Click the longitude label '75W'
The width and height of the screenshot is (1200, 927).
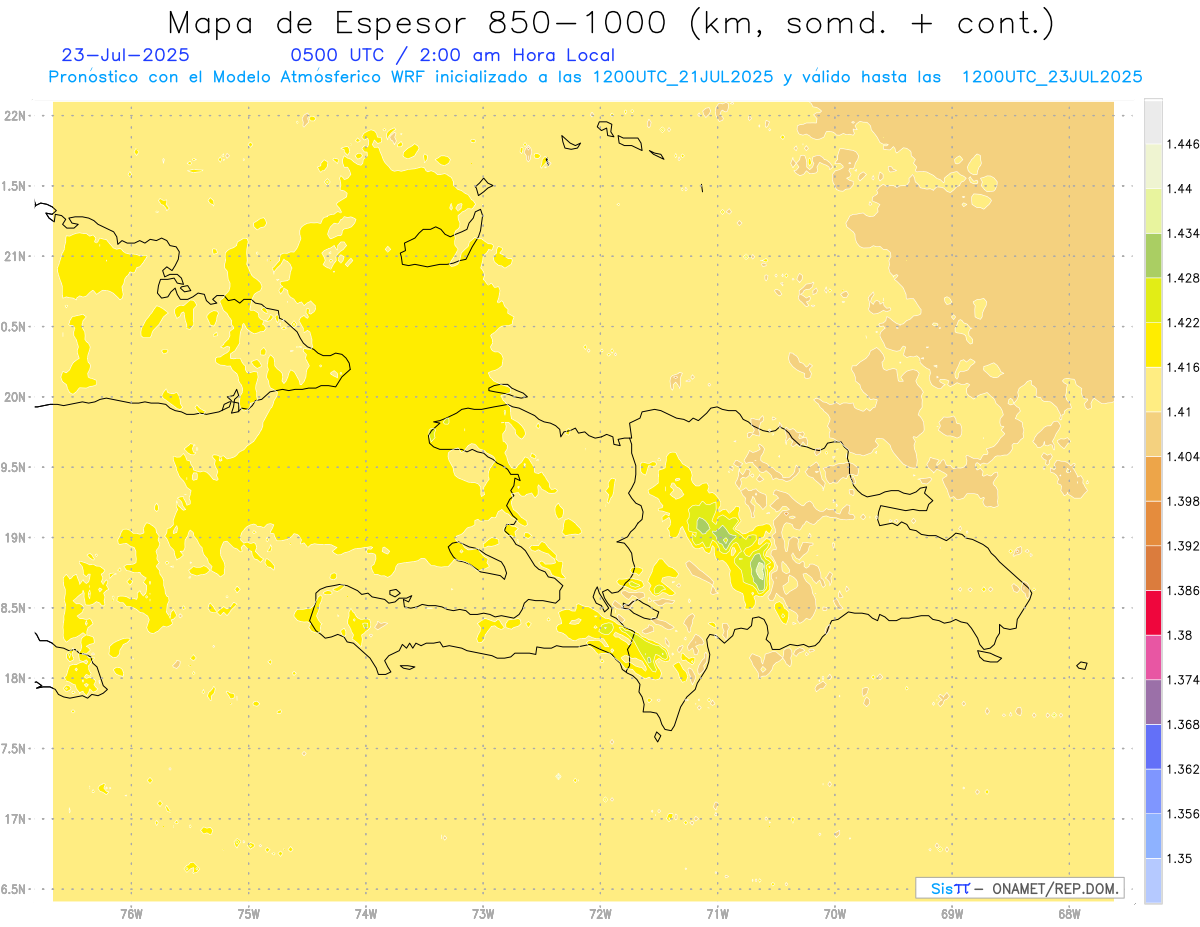click(x=249, y=913)
